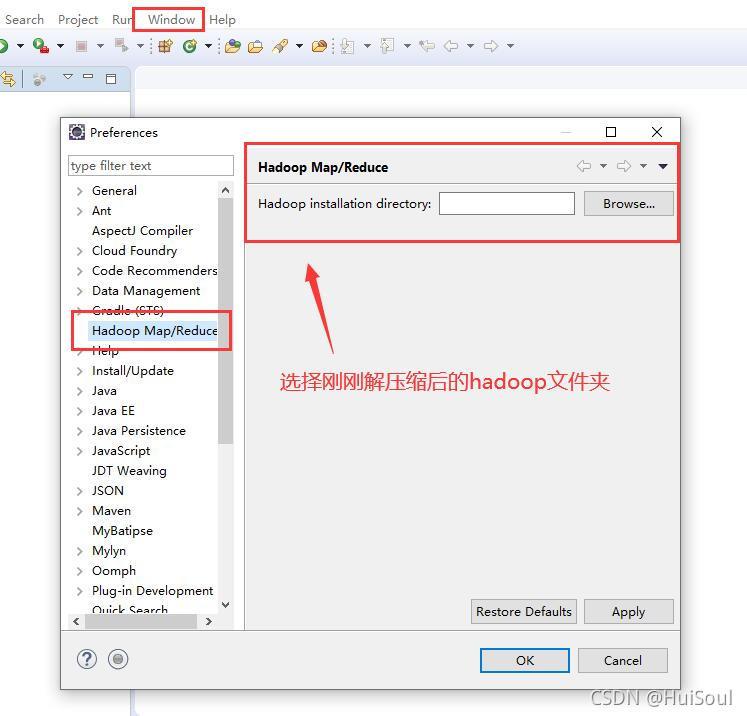Click the Open Type toolbar icon
The height and width of the screenshot is (716, 747).
pos(232,46)
